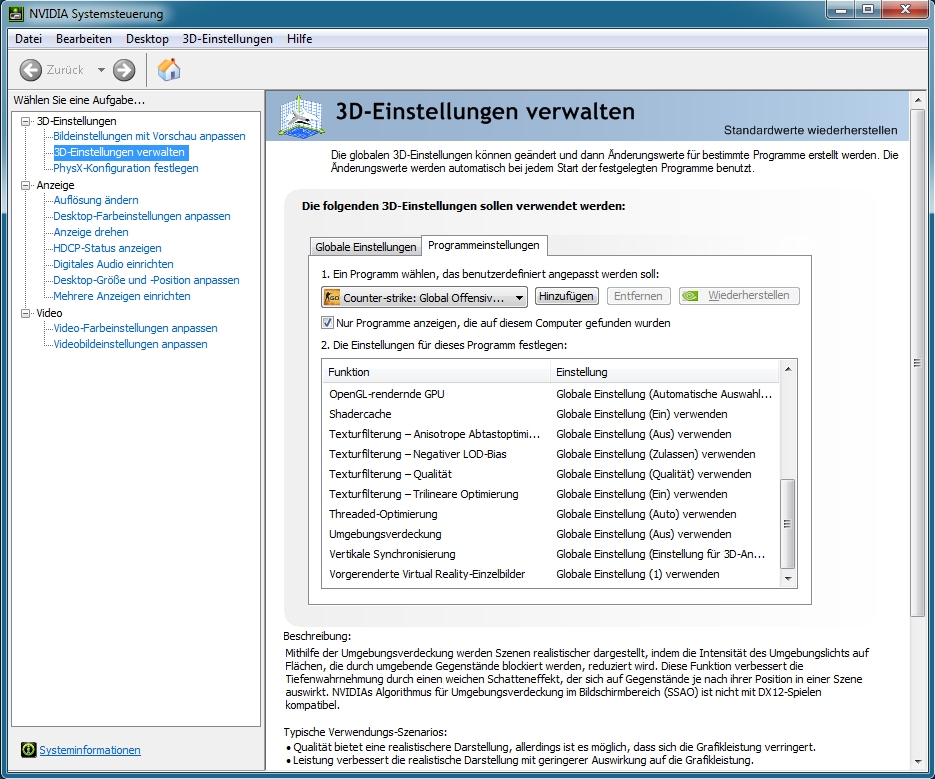Click the settings list scroll-up arrow
Screen dimensions: 935x779
pyautogui.click(x=788, y=369)
